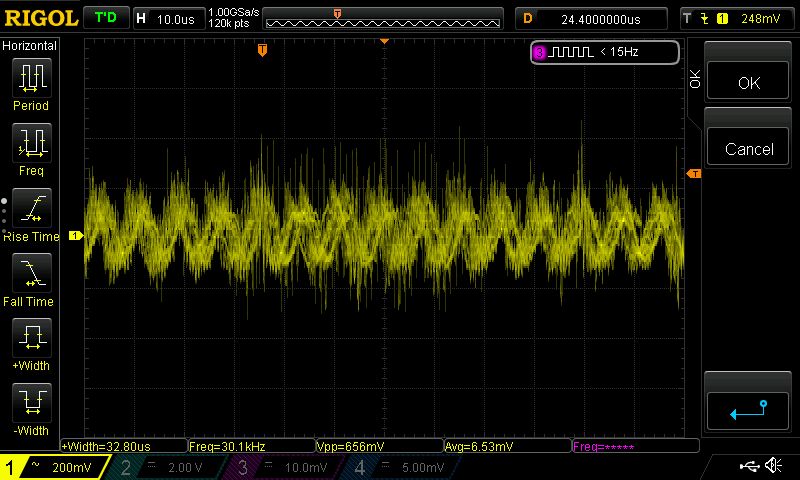This screenshot has height=480, width=800.
Task: Click the waveform memory overview bar
Action: pyautogui.click(x=383, y=20)
